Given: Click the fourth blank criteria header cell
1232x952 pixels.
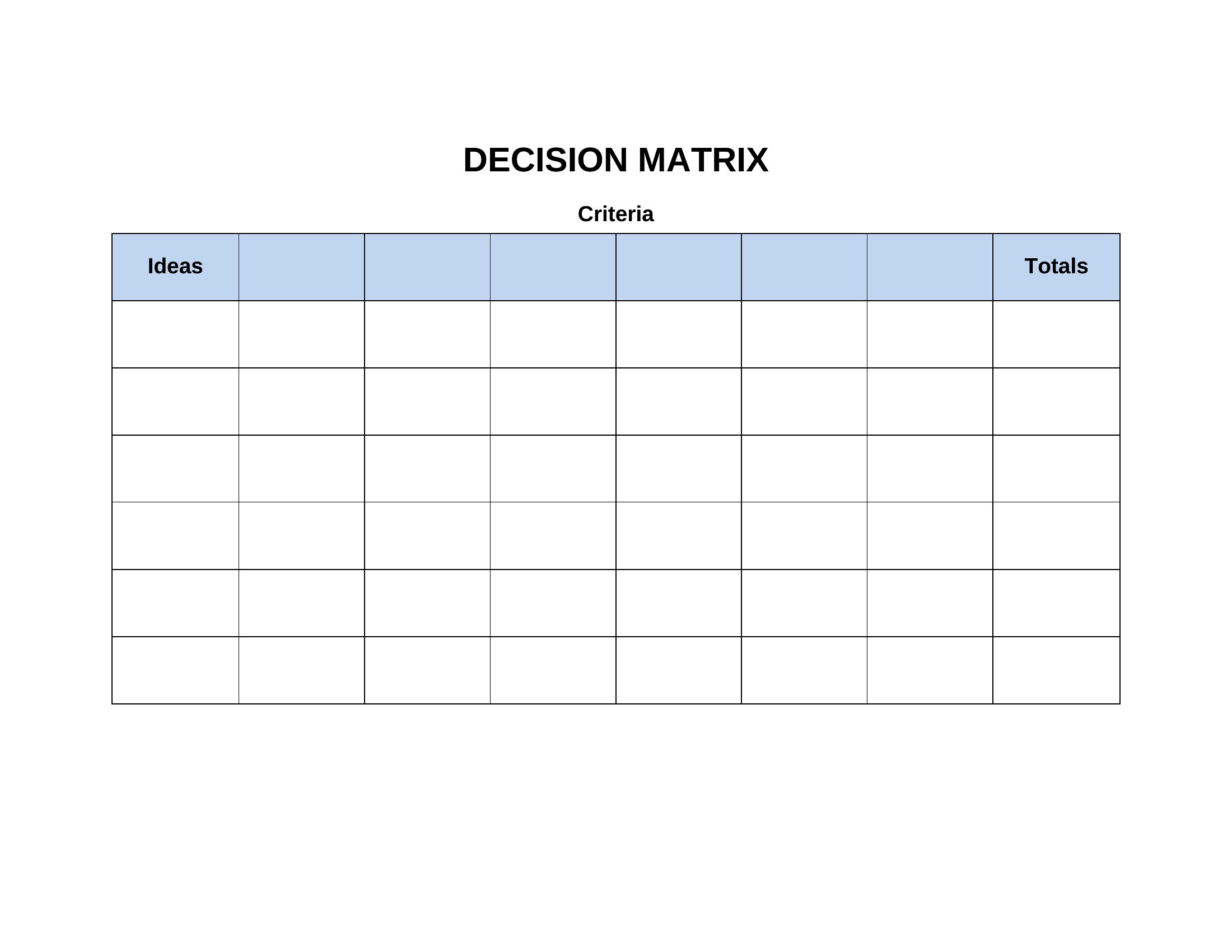Looking at the screenshot, I should pyautogui.click(x=679, y=267).
